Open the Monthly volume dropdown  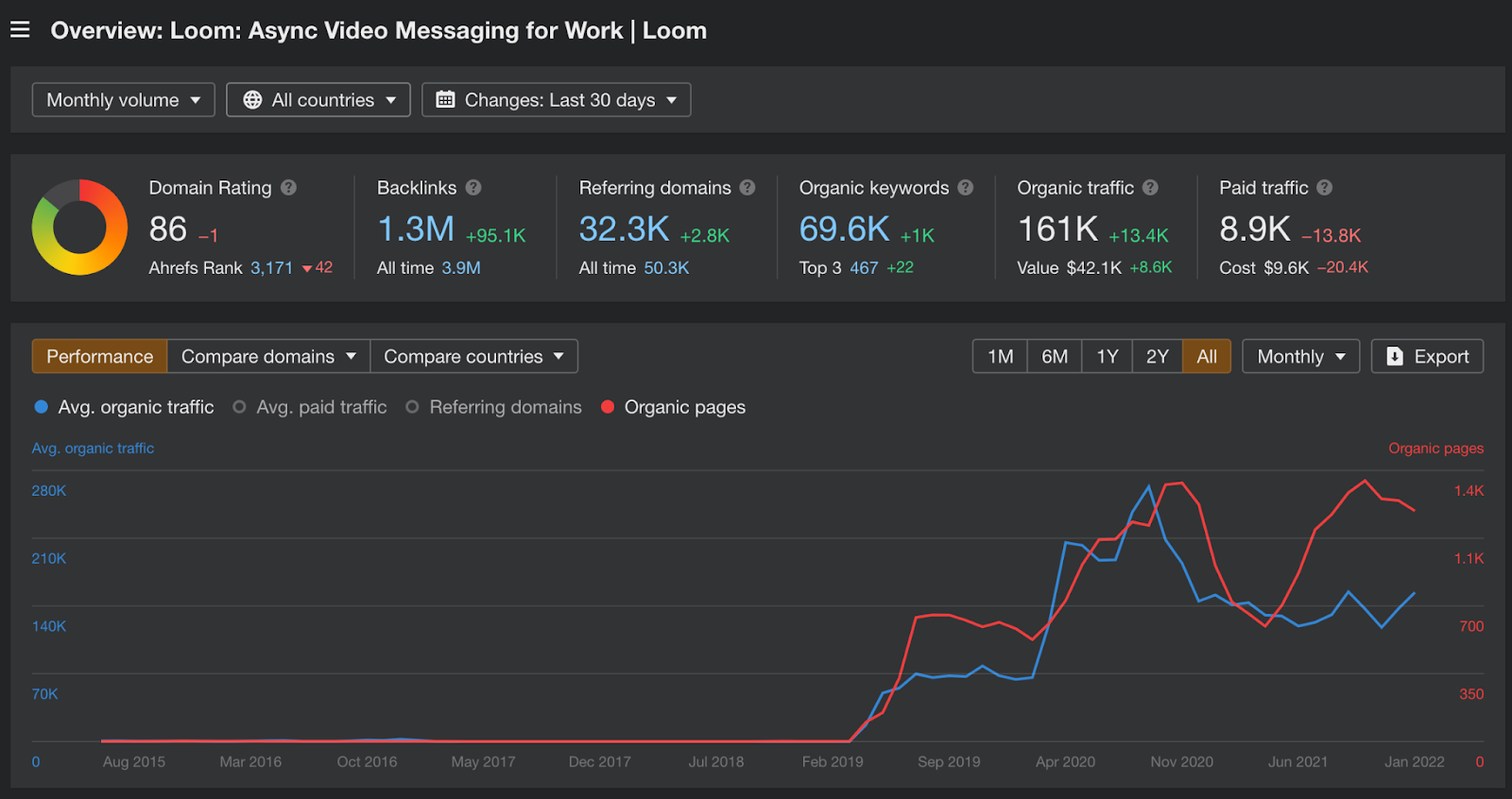tap(124, 100)
